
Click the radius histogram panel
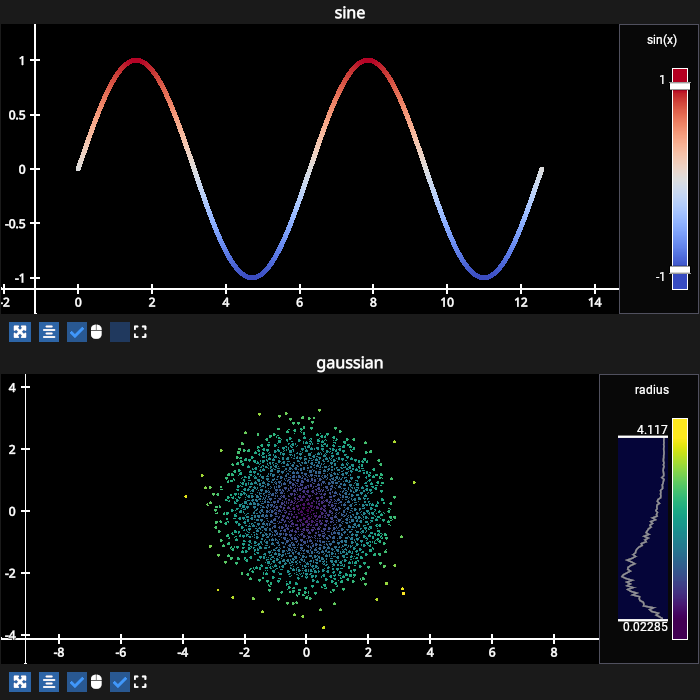point(643,529)
